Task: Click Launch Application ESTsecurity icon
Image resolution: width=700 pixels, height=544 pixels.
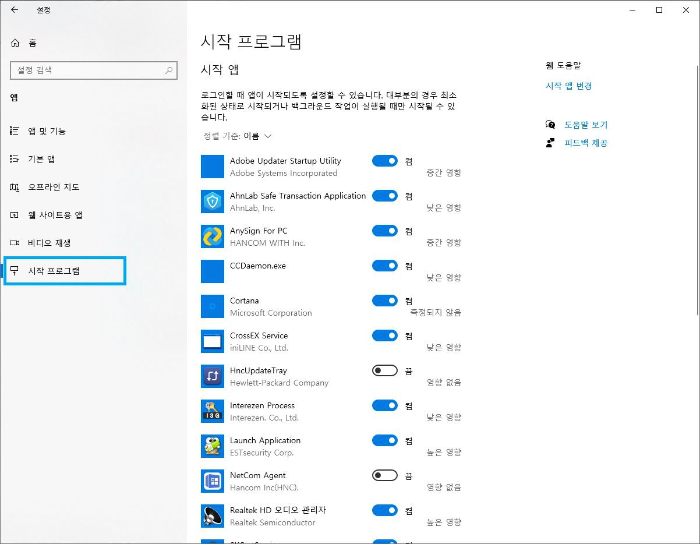Action: pyautogui.click(x=212, y=446)
